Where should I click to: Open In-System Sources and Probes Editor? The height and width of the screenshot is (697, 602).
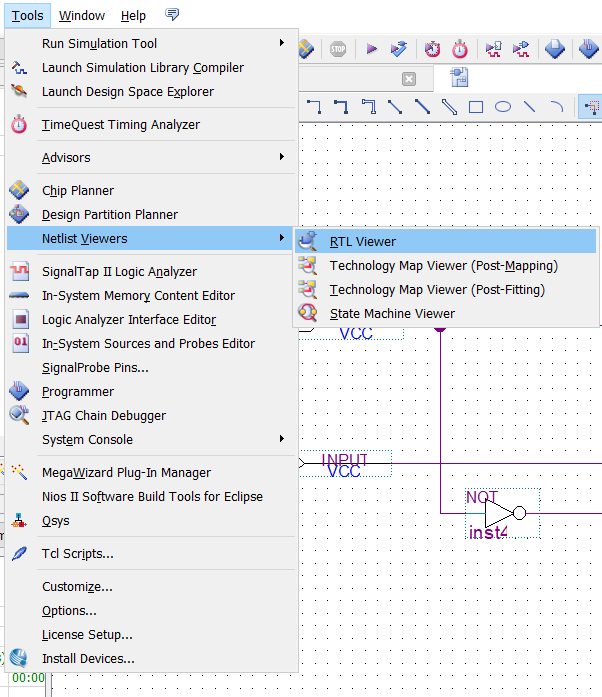153,344
